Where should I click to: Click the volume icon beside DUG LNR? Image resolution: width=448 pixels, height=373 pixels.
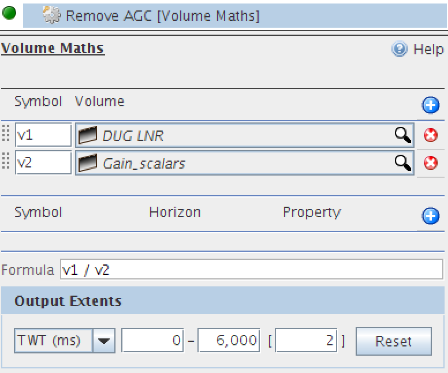pyautogui.click(x=88, y=135)
